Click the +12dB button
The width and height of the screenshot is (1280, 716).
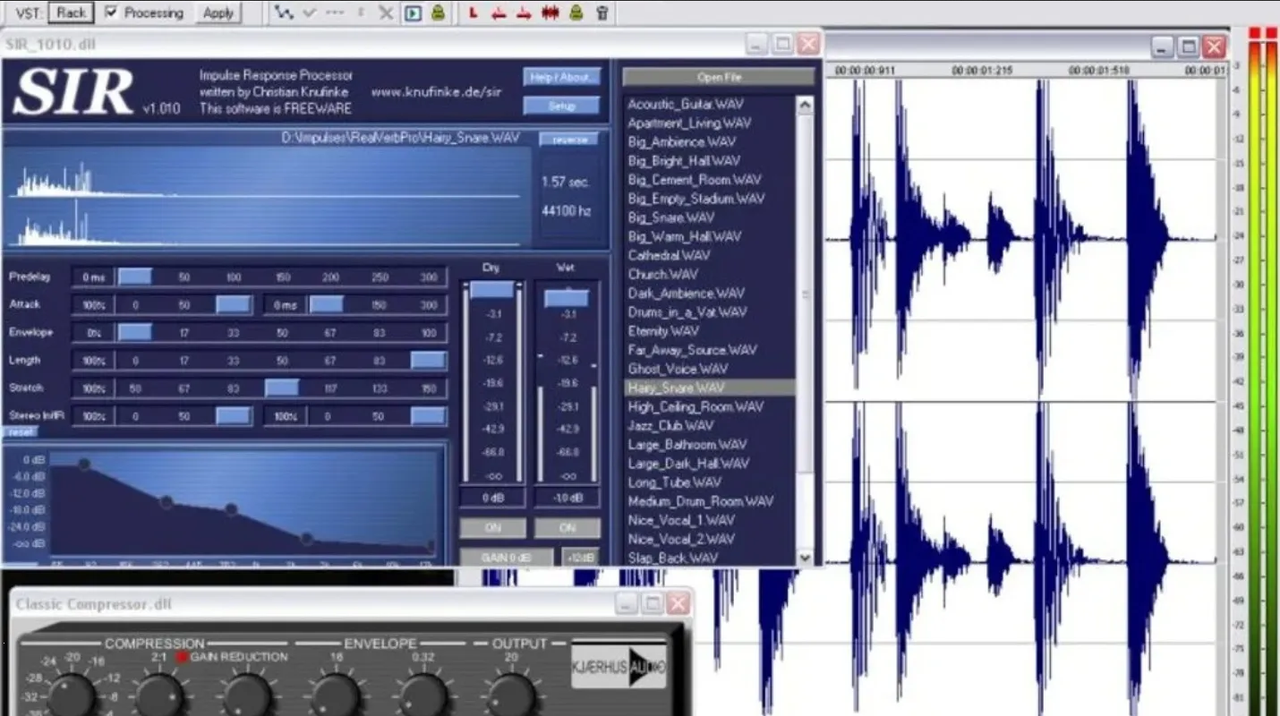tap(581, 557)
